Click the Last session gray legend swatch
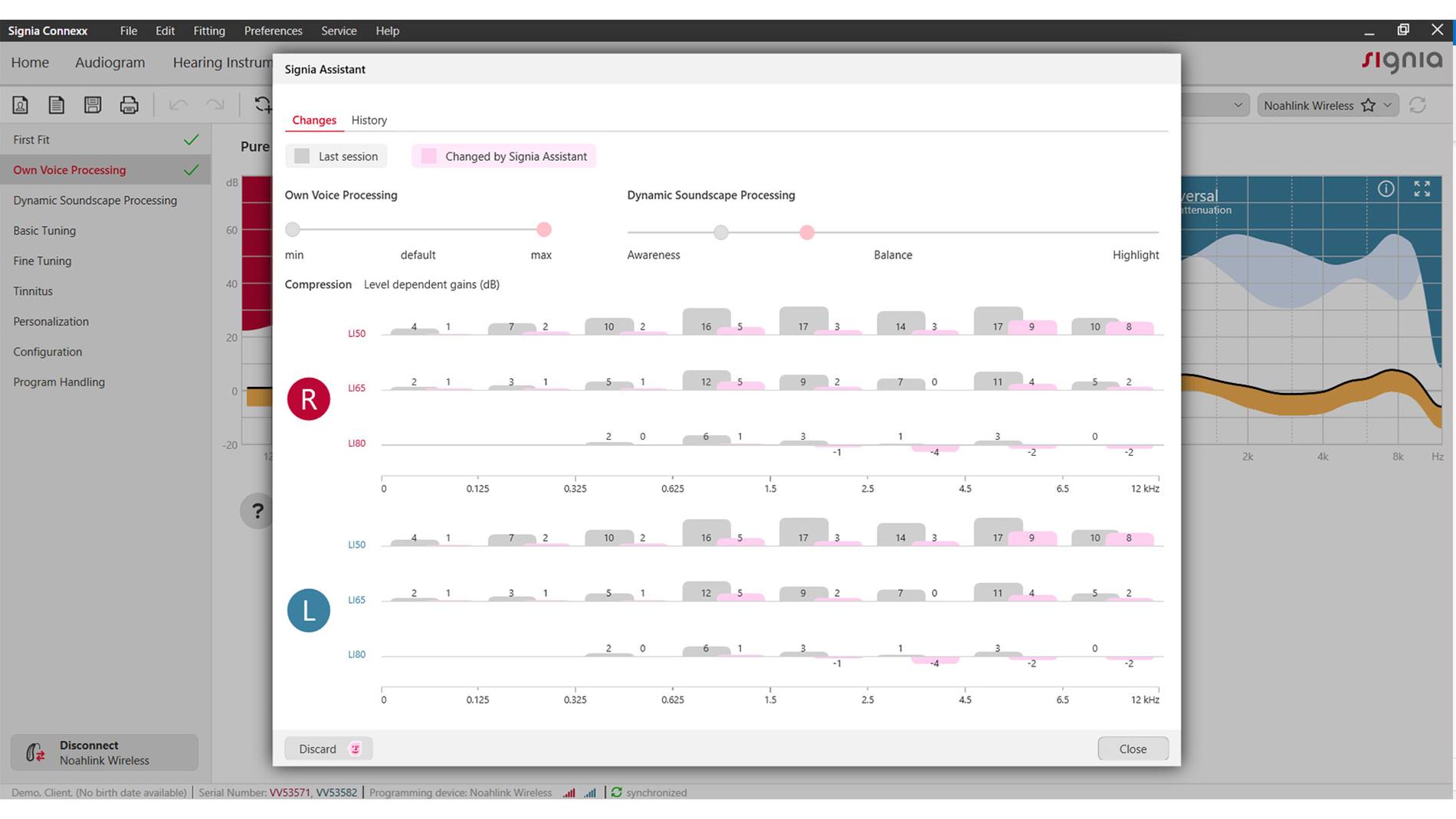1456x819 pixels. (x=302, y=156)
